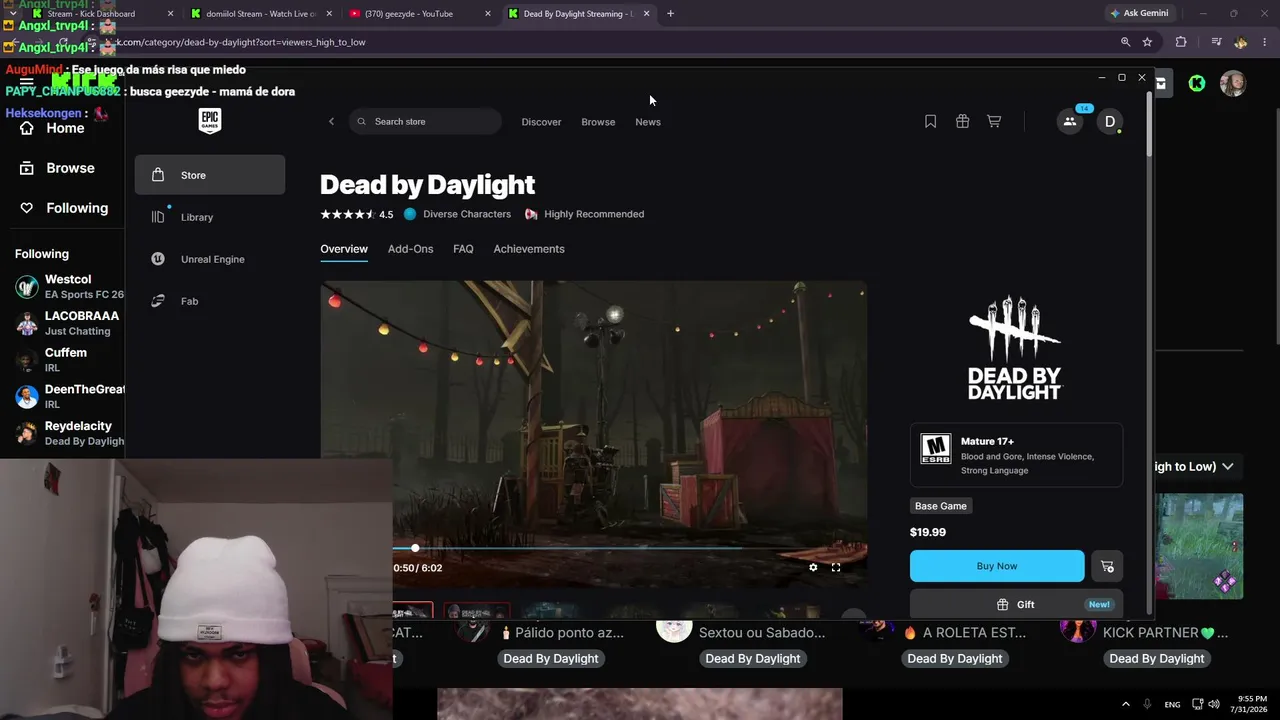Switch to the domiilol Stream browser tab

260,14
